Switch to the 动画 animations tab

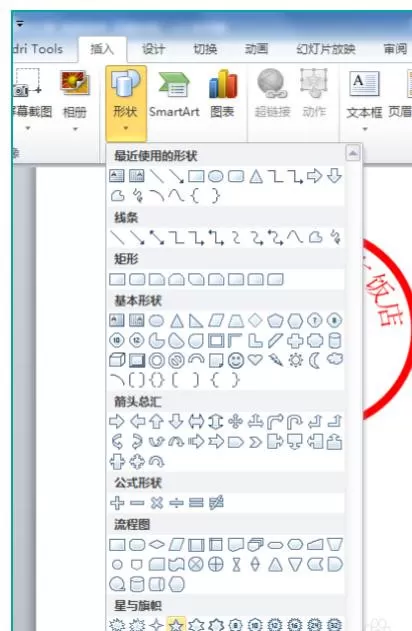click(x=257, y=49)
